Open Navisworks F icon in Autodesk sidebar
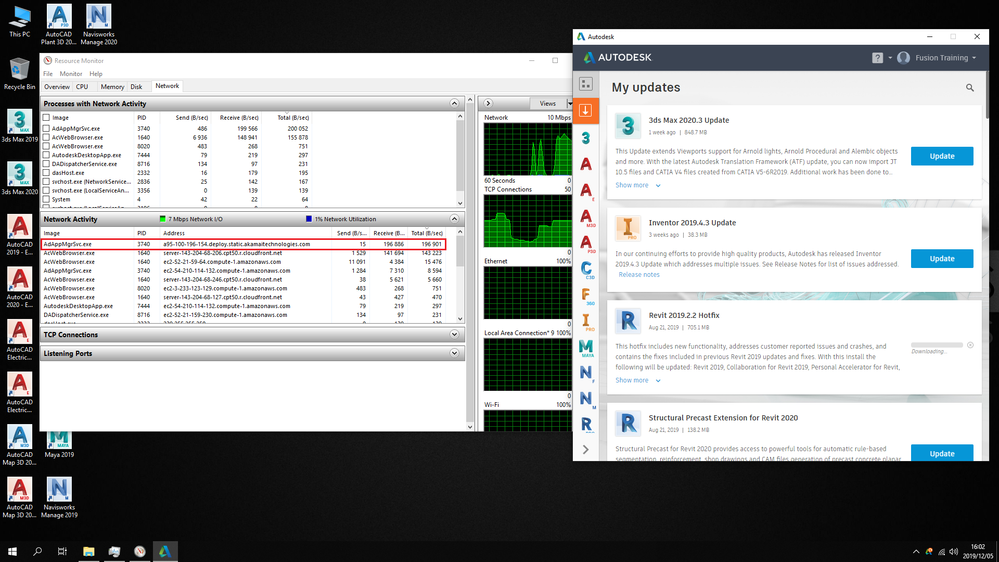999x562 pixels. tap(587, 373)
